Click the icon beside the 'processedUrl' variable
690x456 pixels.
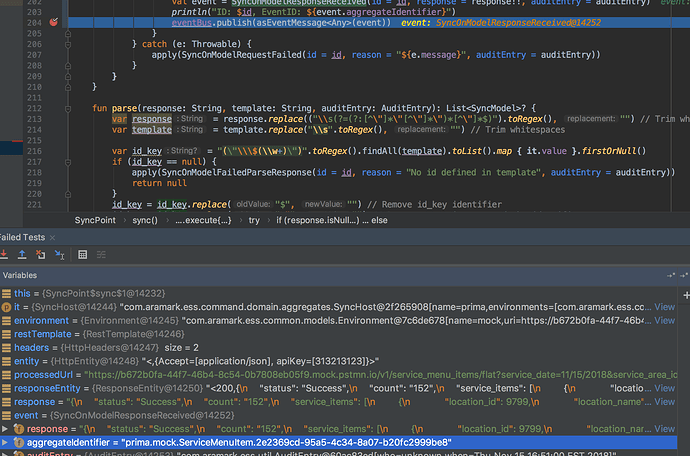coord(6,375)
